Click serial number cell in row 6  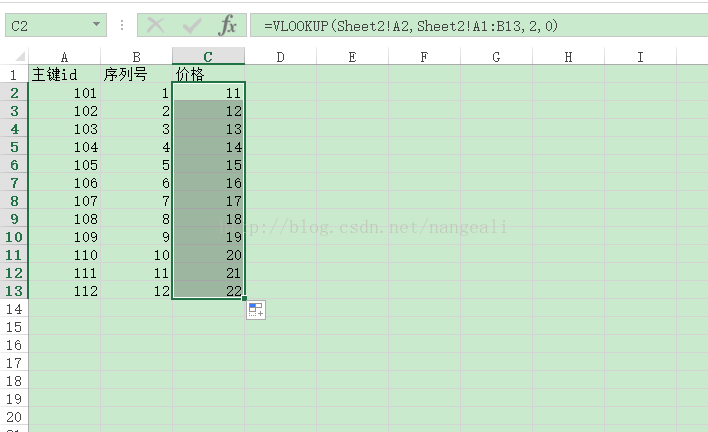tap(136, 165)
